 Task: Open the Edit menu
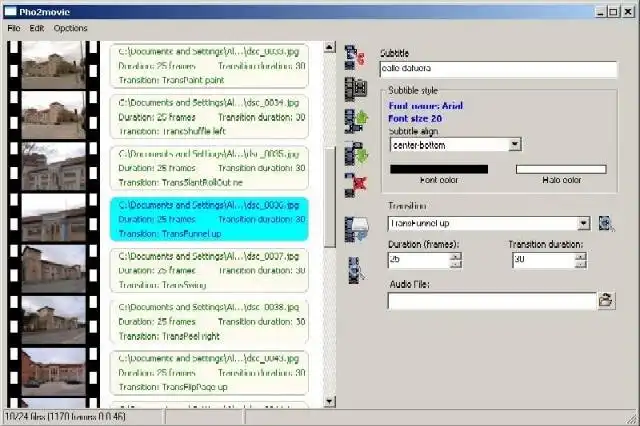tap(36, 28)
